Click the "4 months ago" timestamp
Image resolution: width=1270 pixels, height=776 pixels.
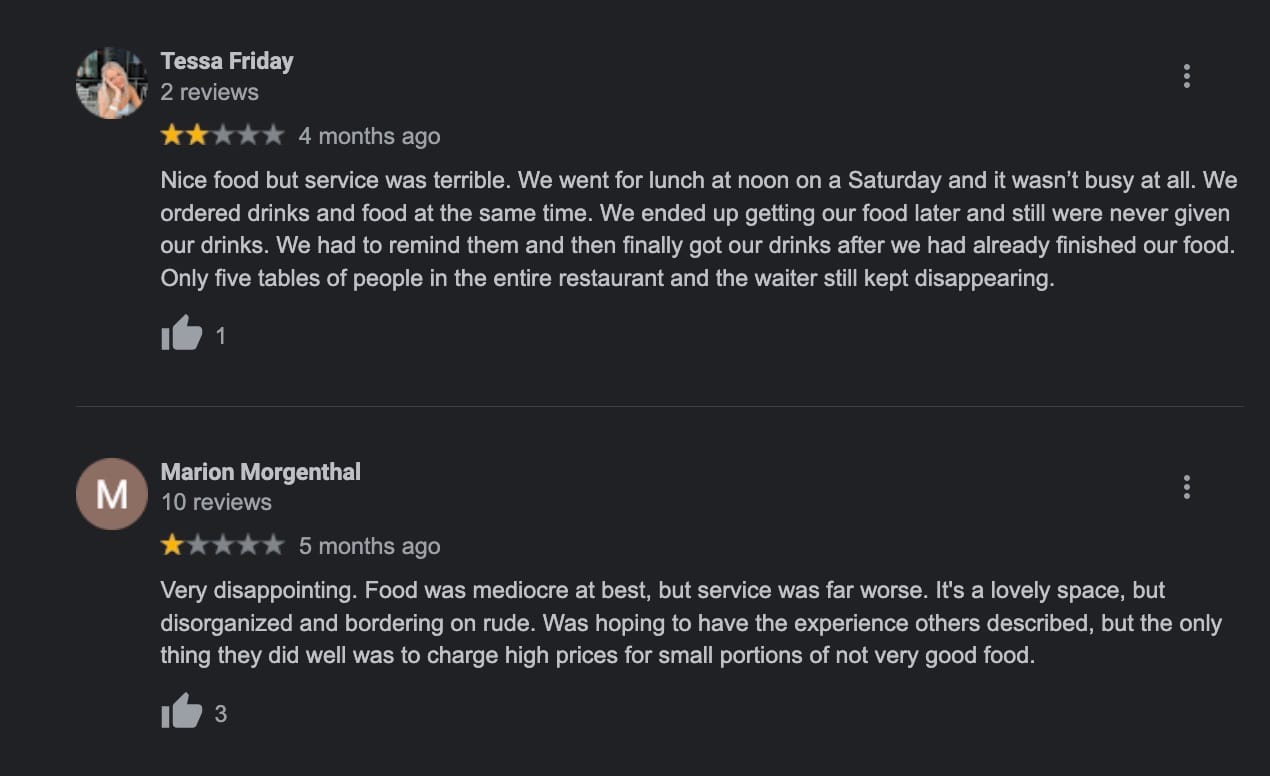click(x=369, y=136)
